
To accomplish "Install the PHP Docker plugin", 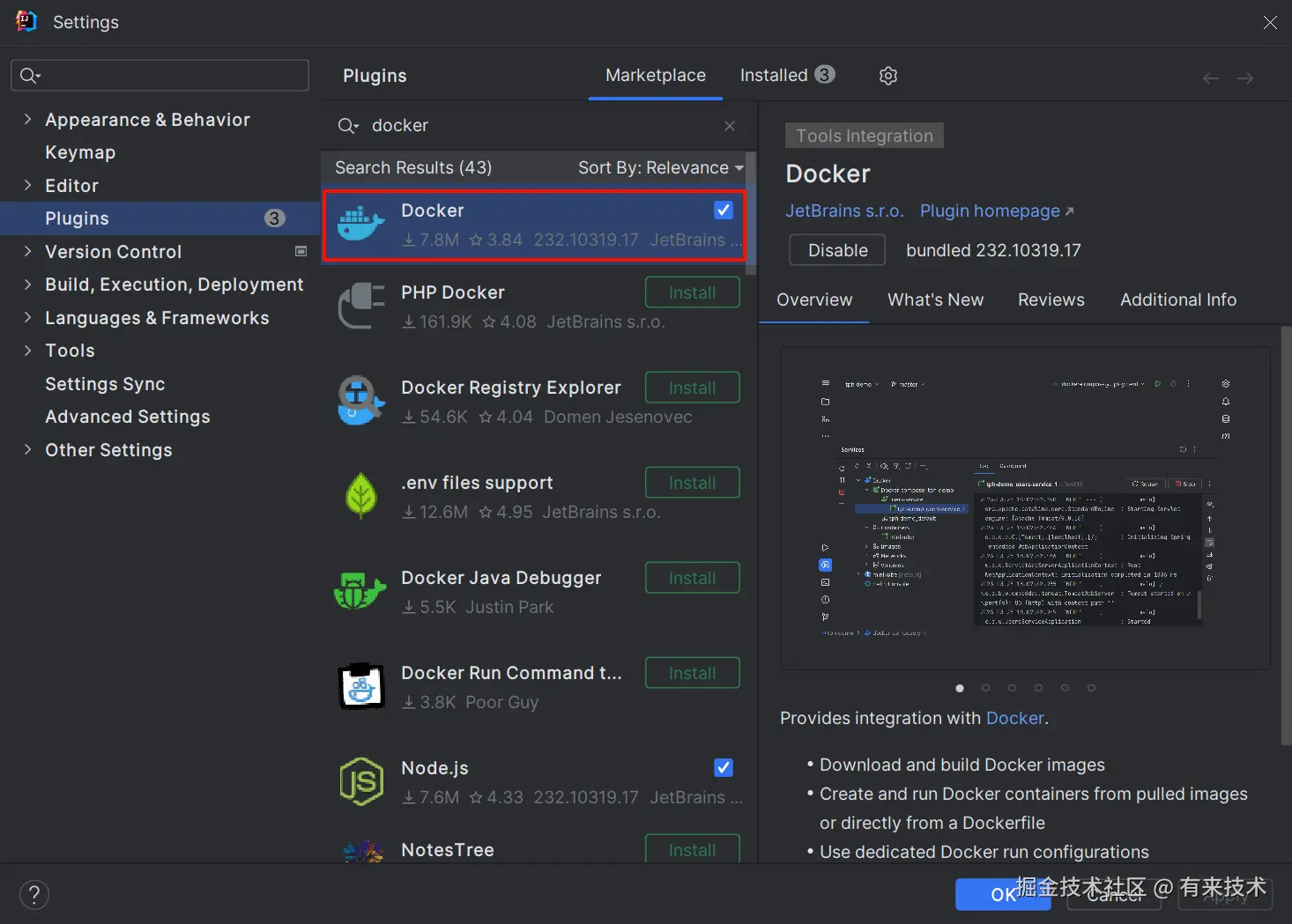I will point(693,292).
